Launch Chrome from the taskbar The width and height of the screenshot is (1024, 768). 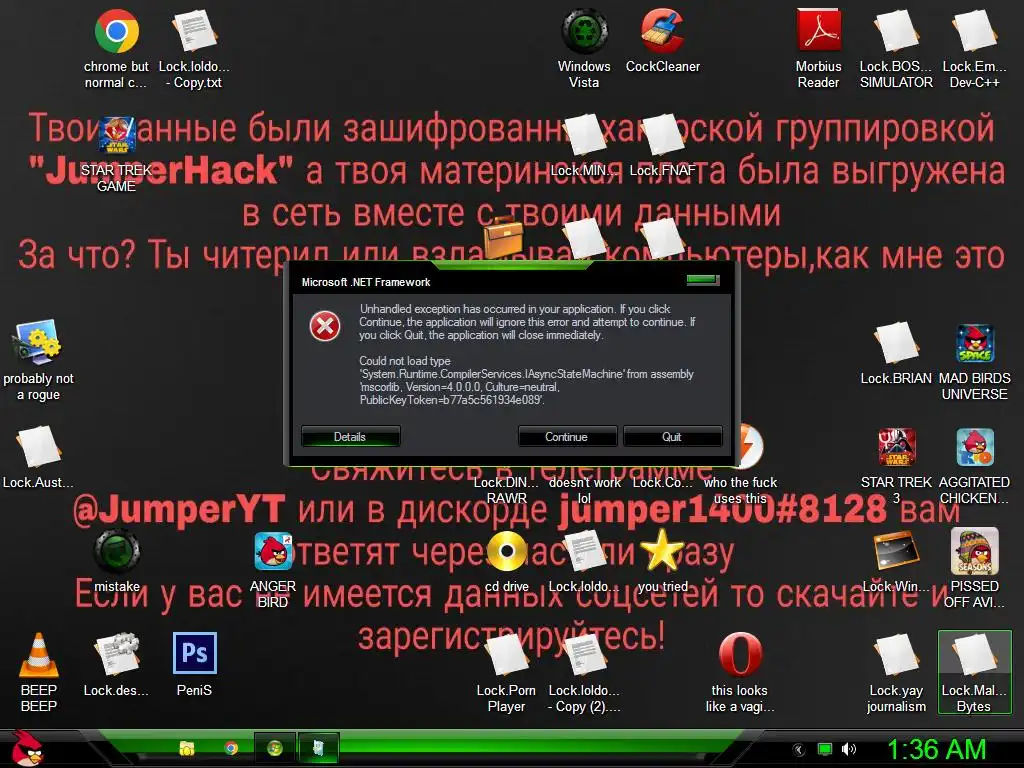coord(231,748)
